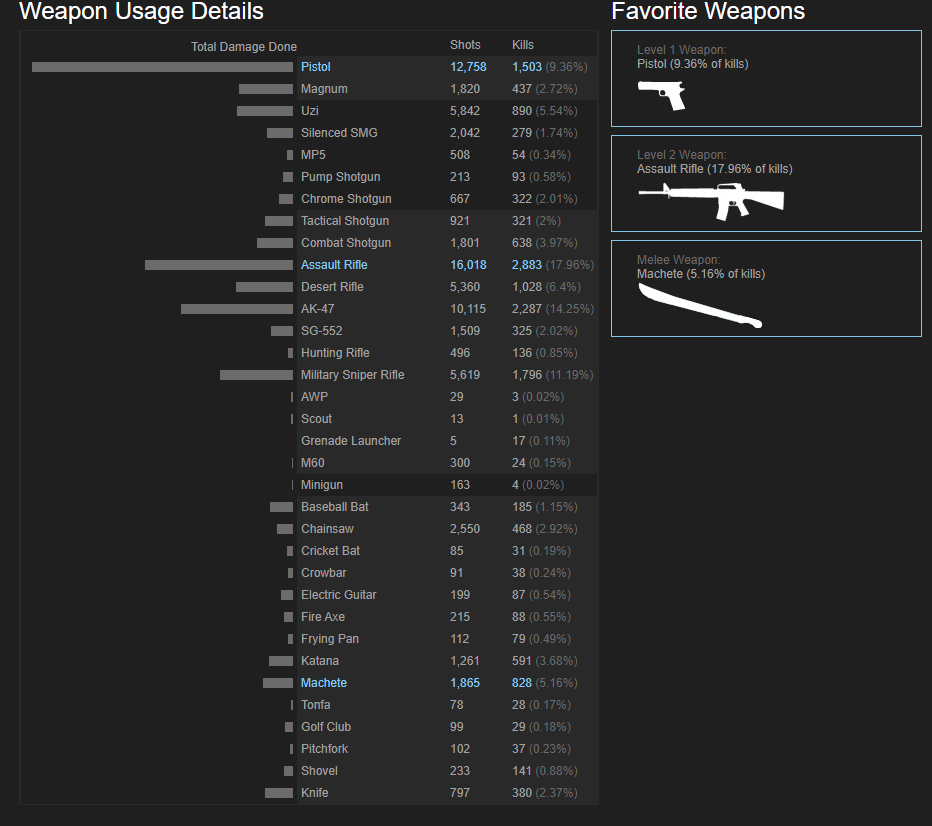Click the Military Sniper Rifle damage bar
The height and width of the screenshot is (826, 932).
point(256,374)
